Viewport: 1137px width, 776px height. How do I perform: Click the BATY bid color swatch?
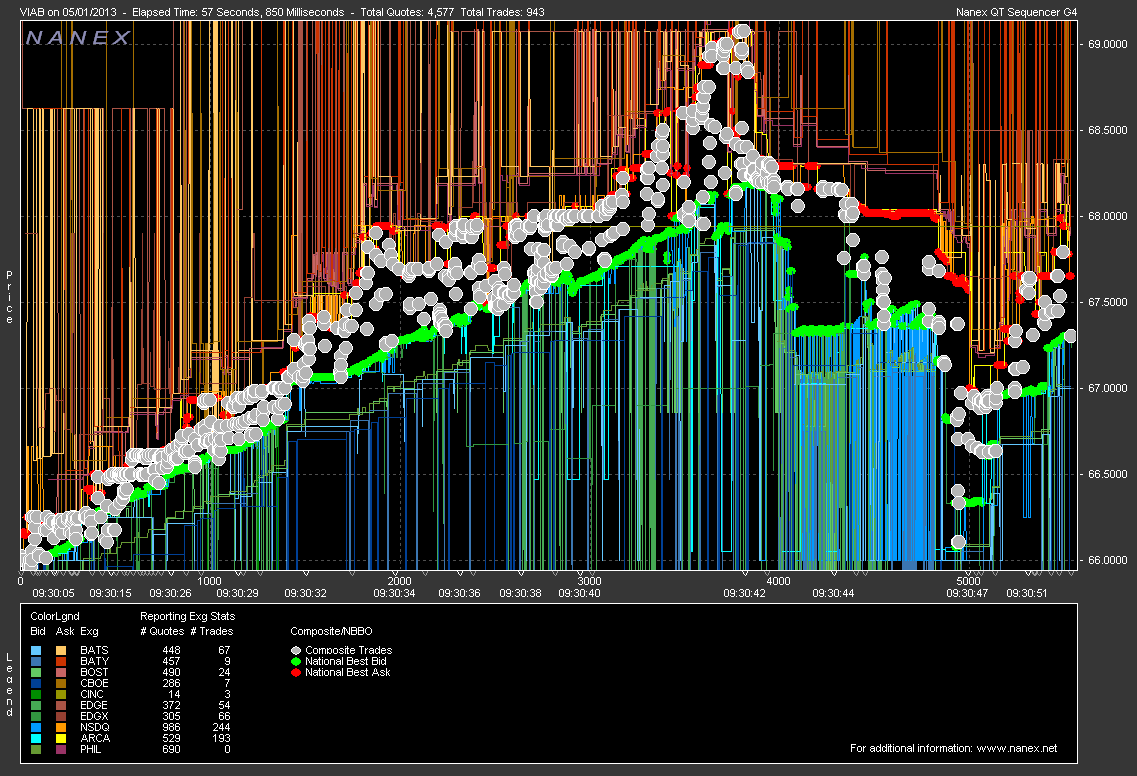click(36, 661)
